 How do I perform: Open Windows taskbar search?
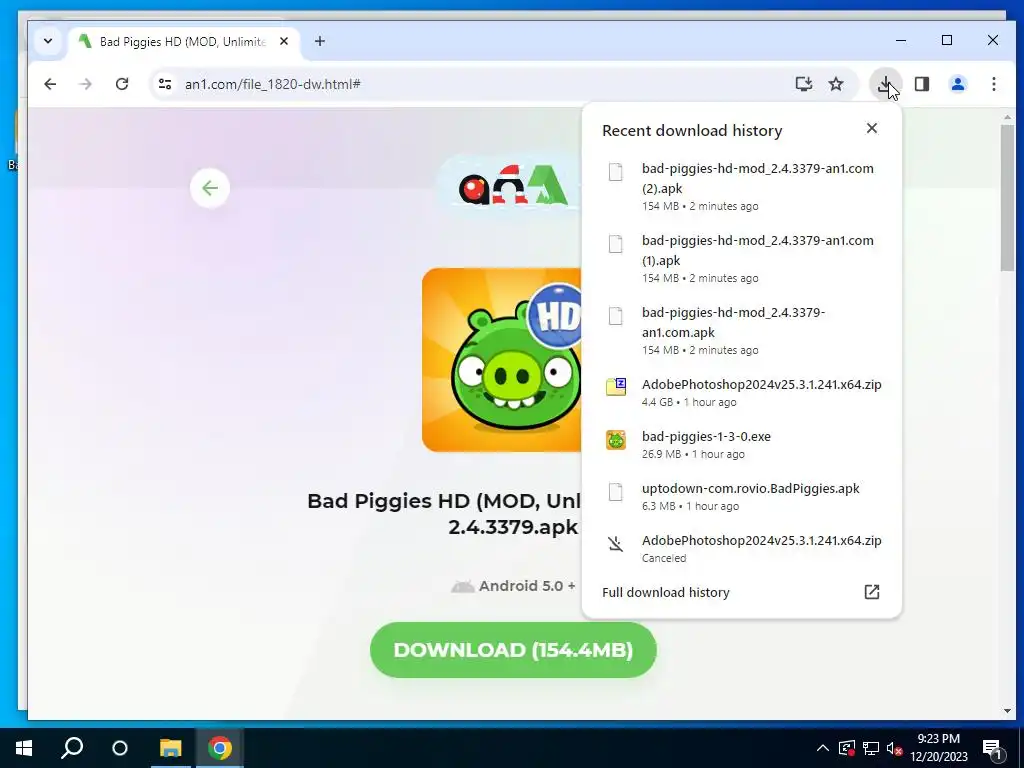[x=72, y=748]
